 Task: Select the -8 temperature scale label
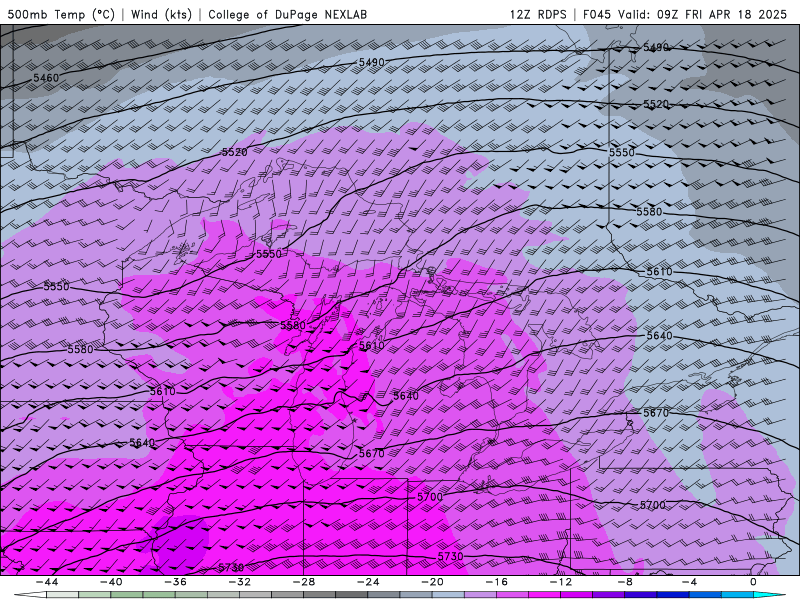click(x=624, y=582)
